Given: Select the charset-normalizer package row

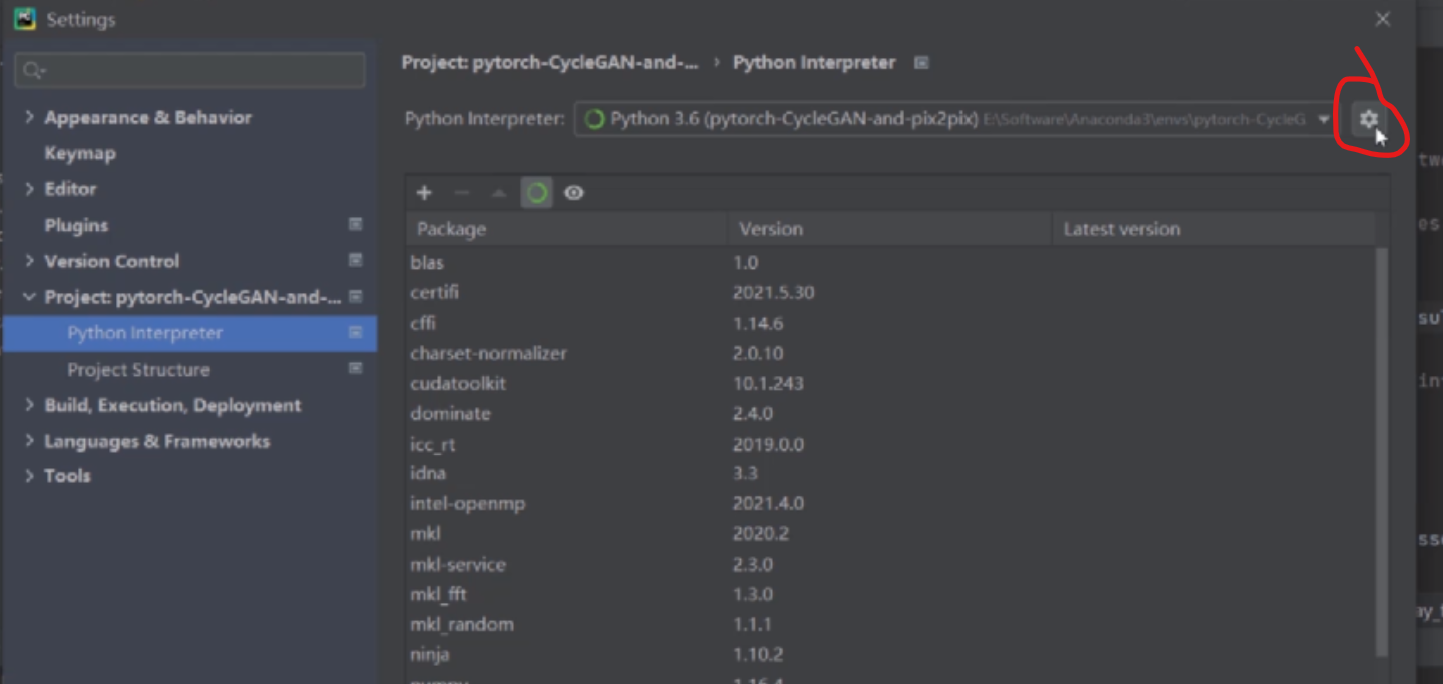Looking at the screenshot, I should [x=890, y=353].
